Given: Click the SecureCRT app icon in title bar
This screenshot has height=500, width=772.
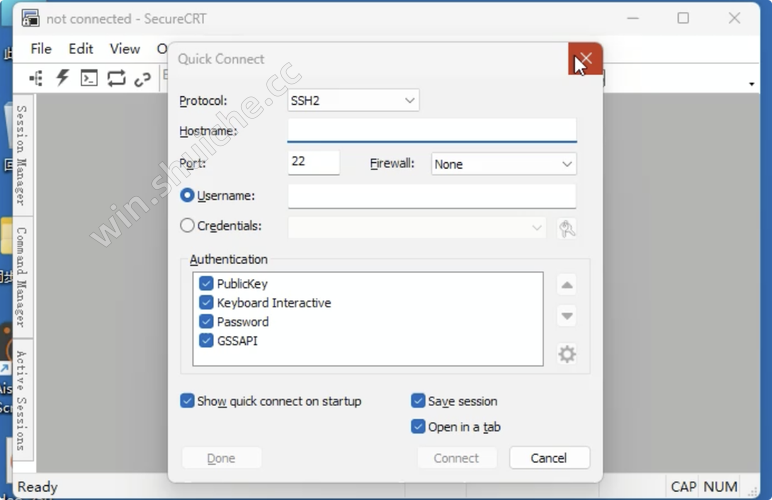Looking at the screenshot, I should pos(30,19).
